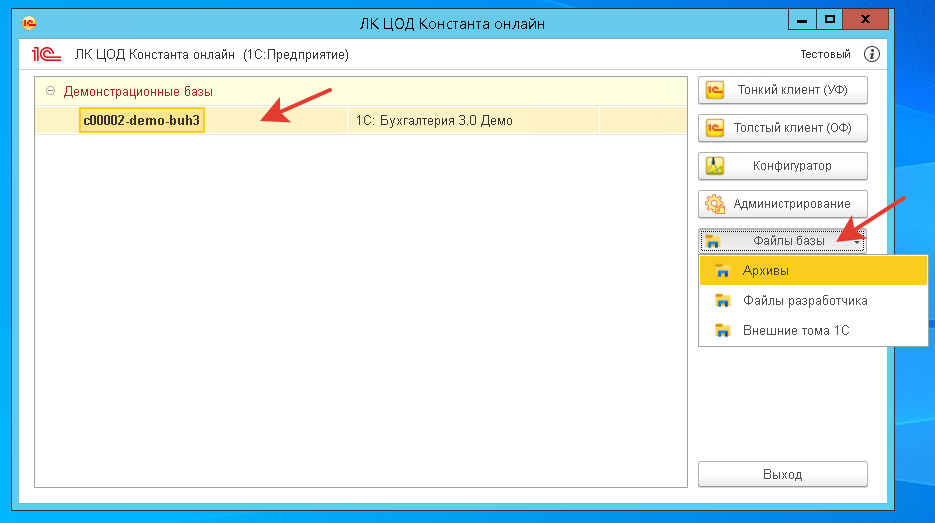Click the folder icon beside Архивы
935x523 pixels.
[x=722, y=271]
